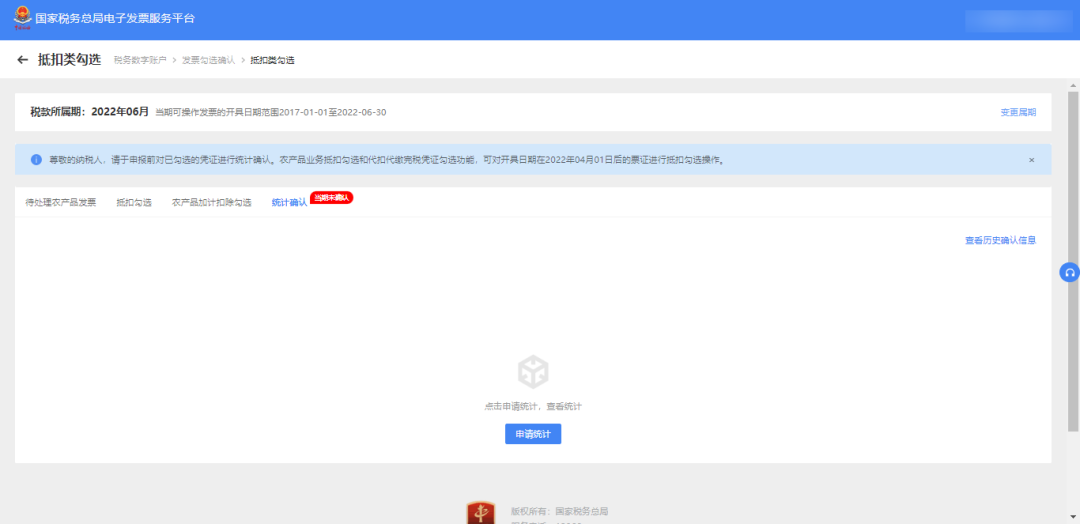Click the blue info icon in the notice banner
Image resolution: width=1080 pixels, height=524 pixels.
pos(36,160)
